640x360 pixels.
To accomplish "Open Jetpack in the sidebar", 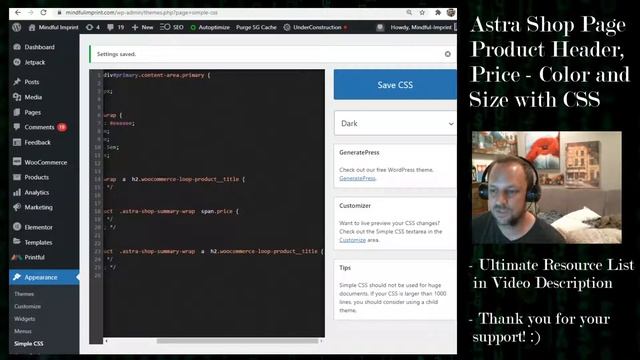I will pos(35,62).
